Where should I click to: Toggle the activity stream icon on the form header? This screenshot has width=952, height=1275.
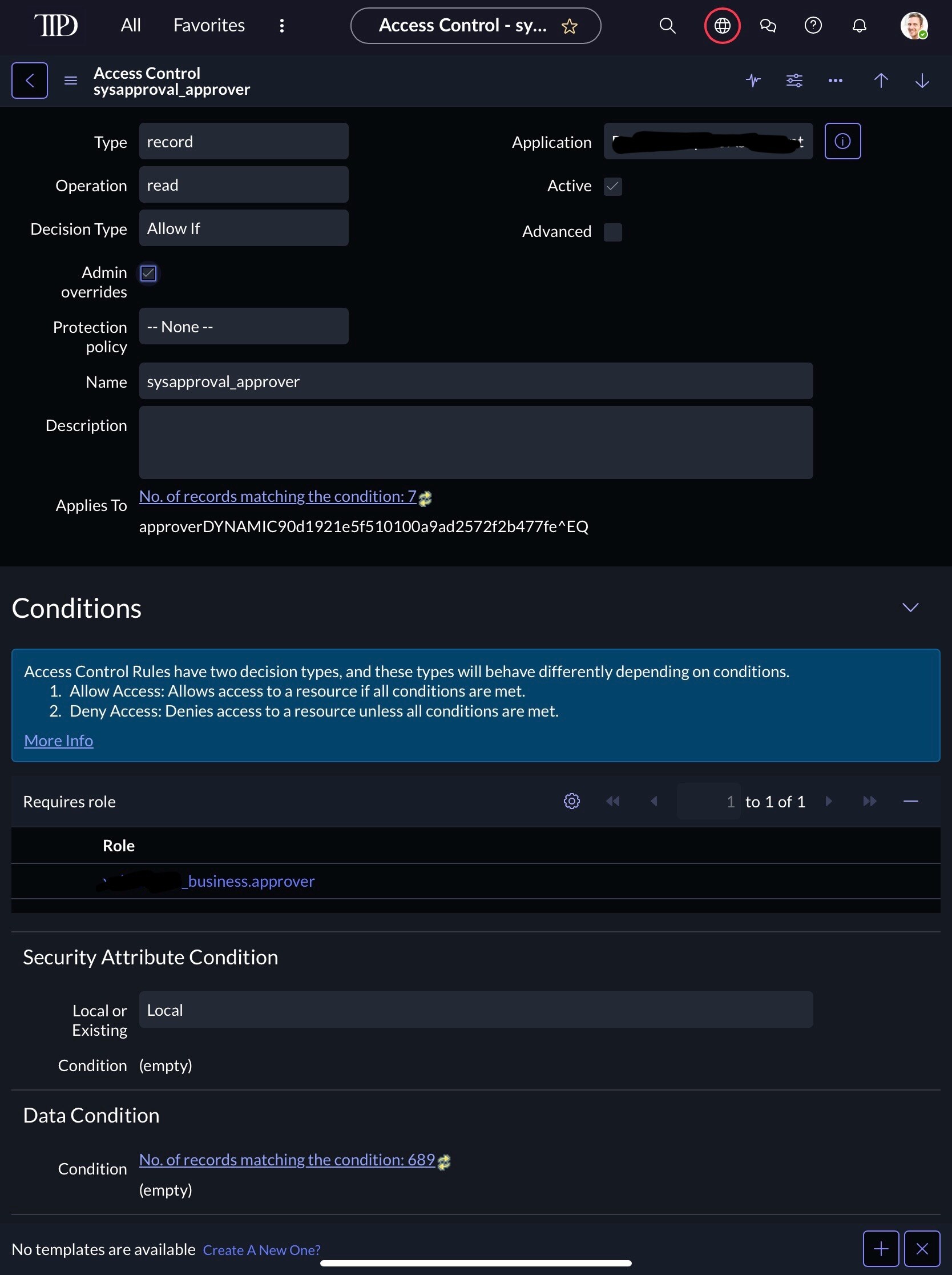[x=753, y=81]
